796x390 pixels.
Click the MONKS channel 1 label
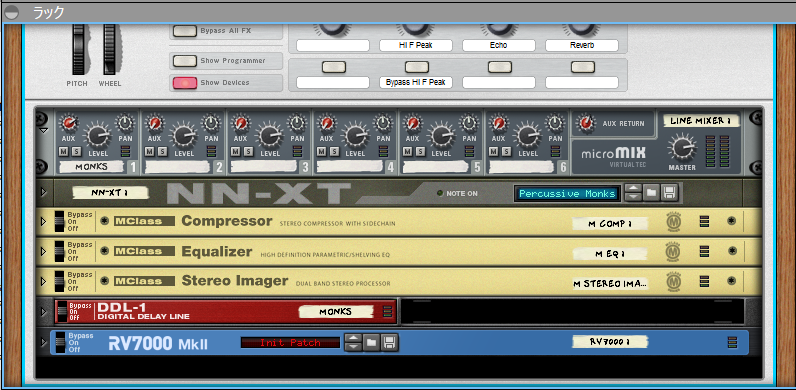[91, 167]
